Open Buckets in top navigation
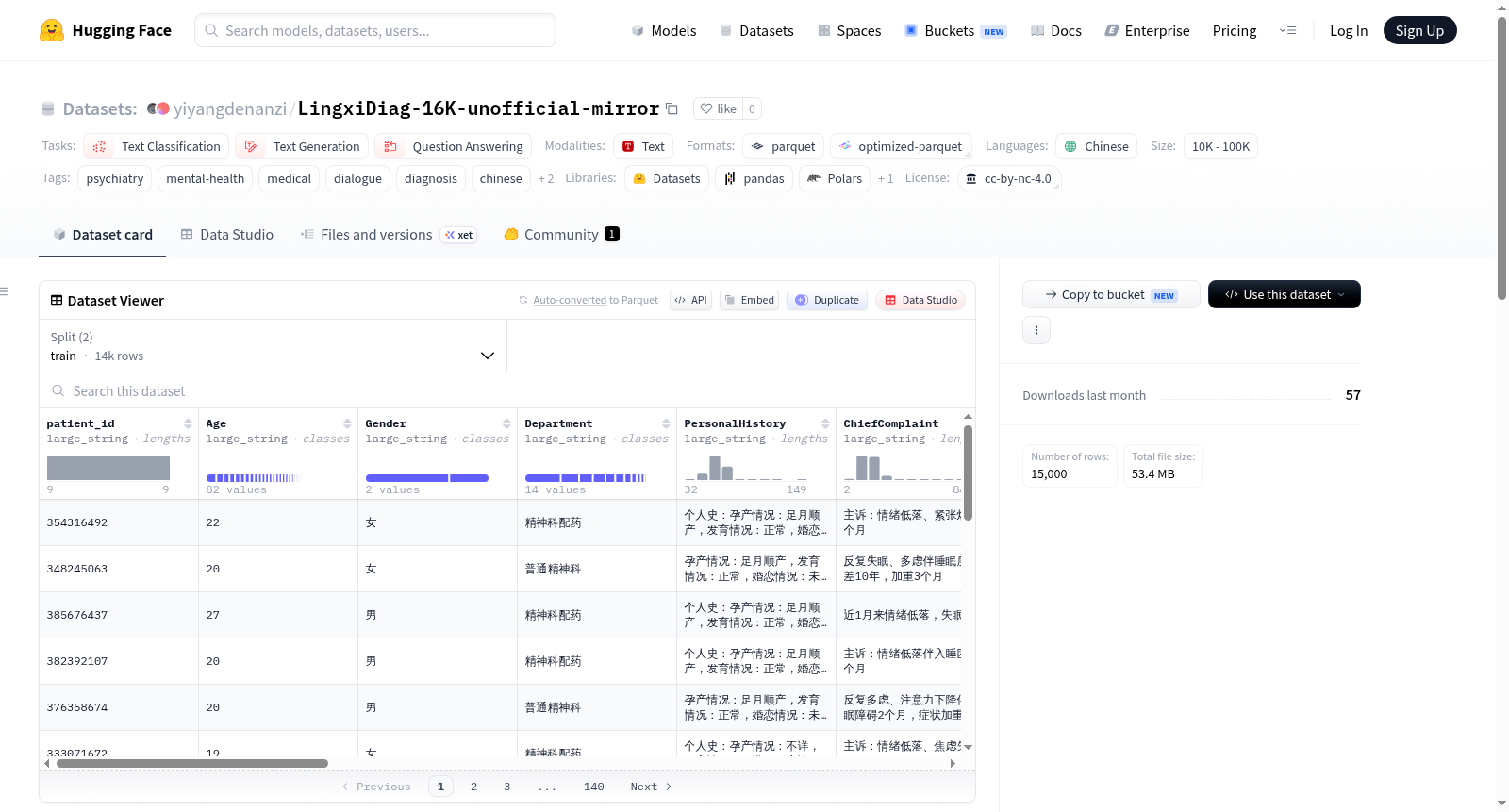Viewport: 1509px width, 812px height. pyautogui.click(x=955, y=30)
